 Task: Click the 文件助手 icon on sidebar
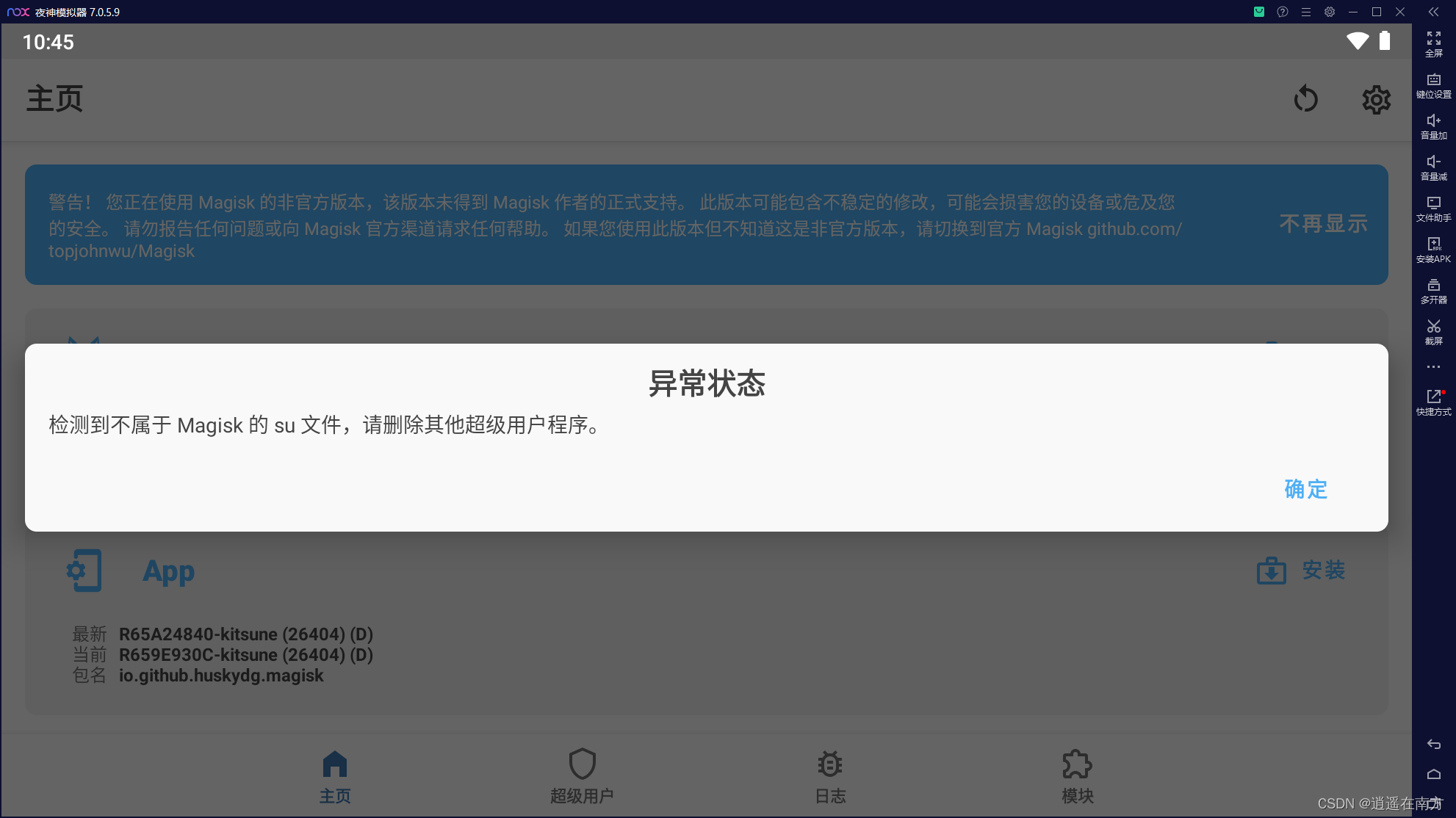tap(1434, 210)
